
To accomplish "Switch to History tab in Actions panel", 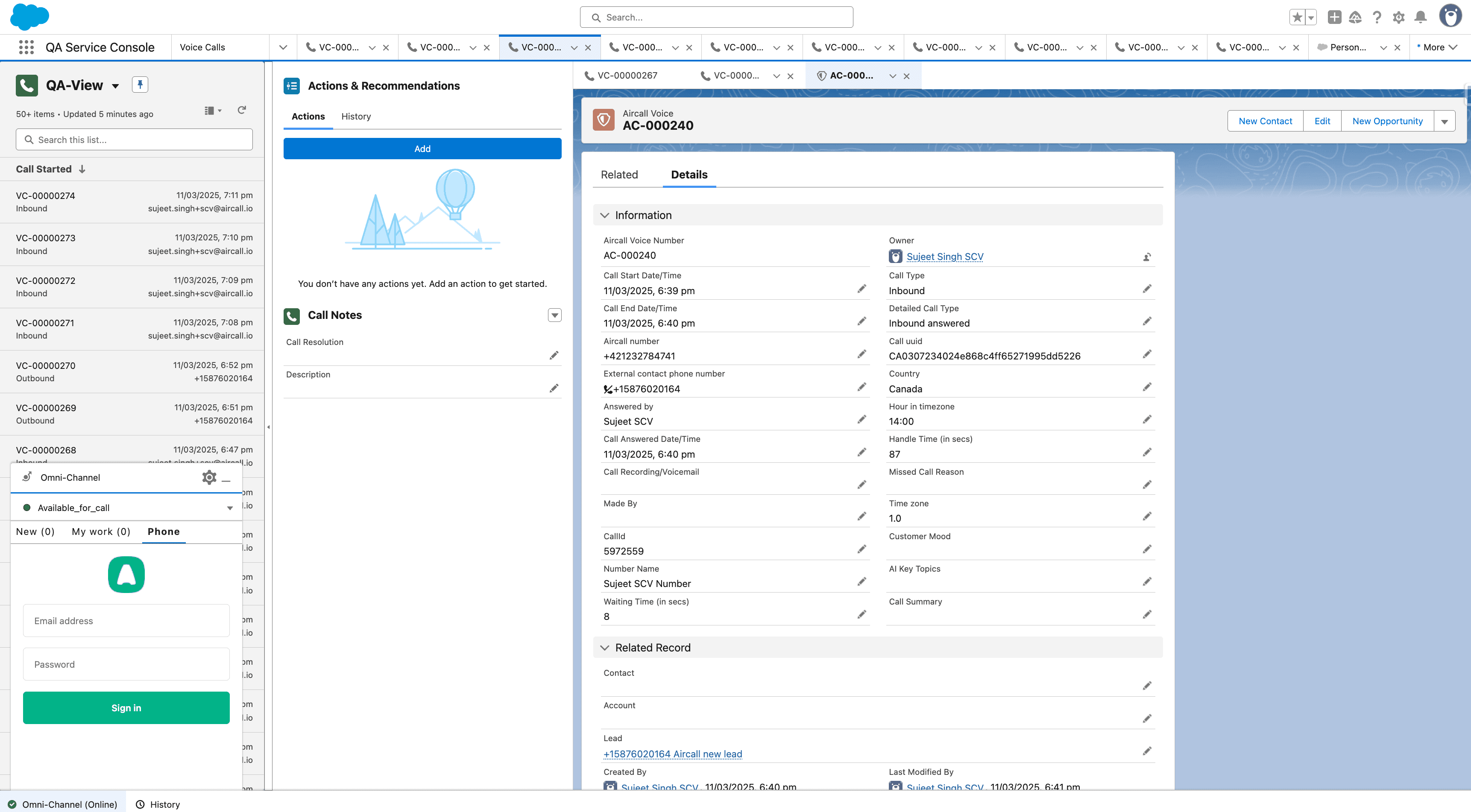I will (356, 117).
